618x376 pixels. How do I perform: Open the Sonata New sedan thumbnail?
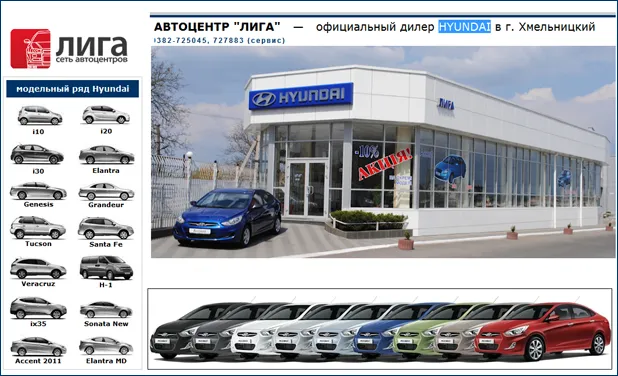tap(106, 310)
